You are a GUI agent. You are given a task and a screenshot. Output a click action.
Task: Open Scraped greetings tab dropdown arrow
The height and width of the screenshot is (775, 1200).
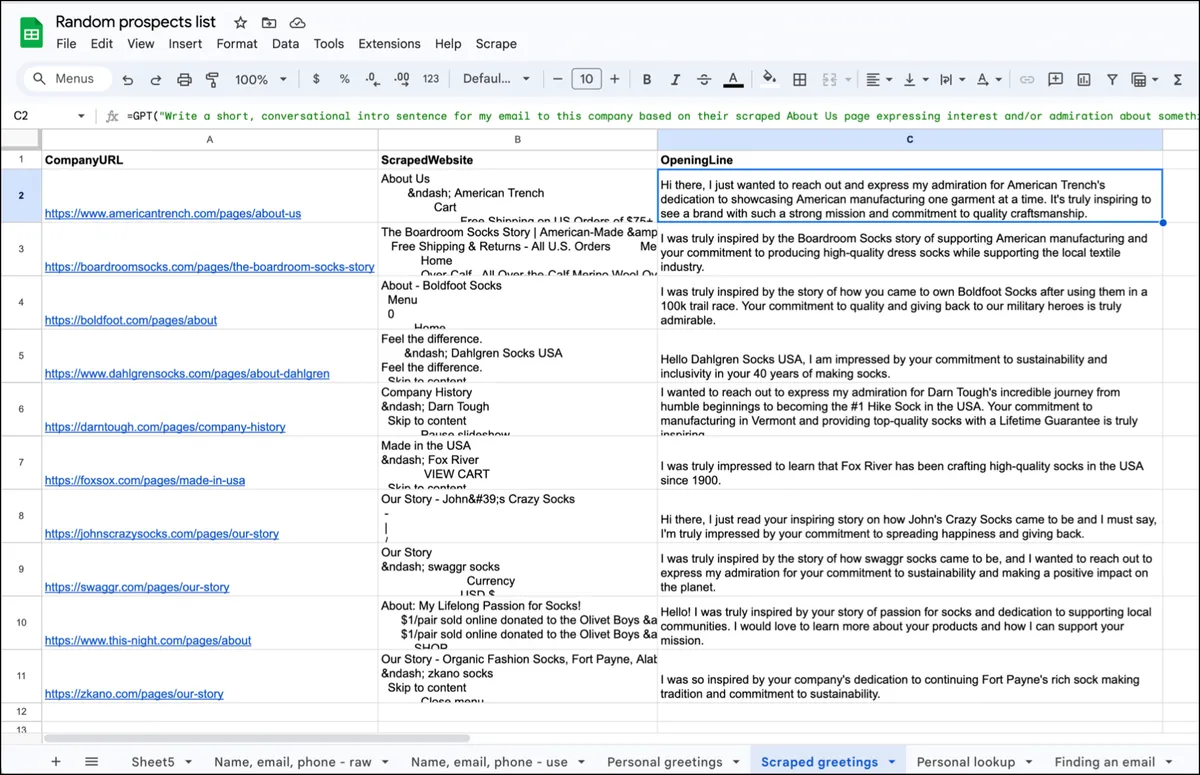(892, 762)
